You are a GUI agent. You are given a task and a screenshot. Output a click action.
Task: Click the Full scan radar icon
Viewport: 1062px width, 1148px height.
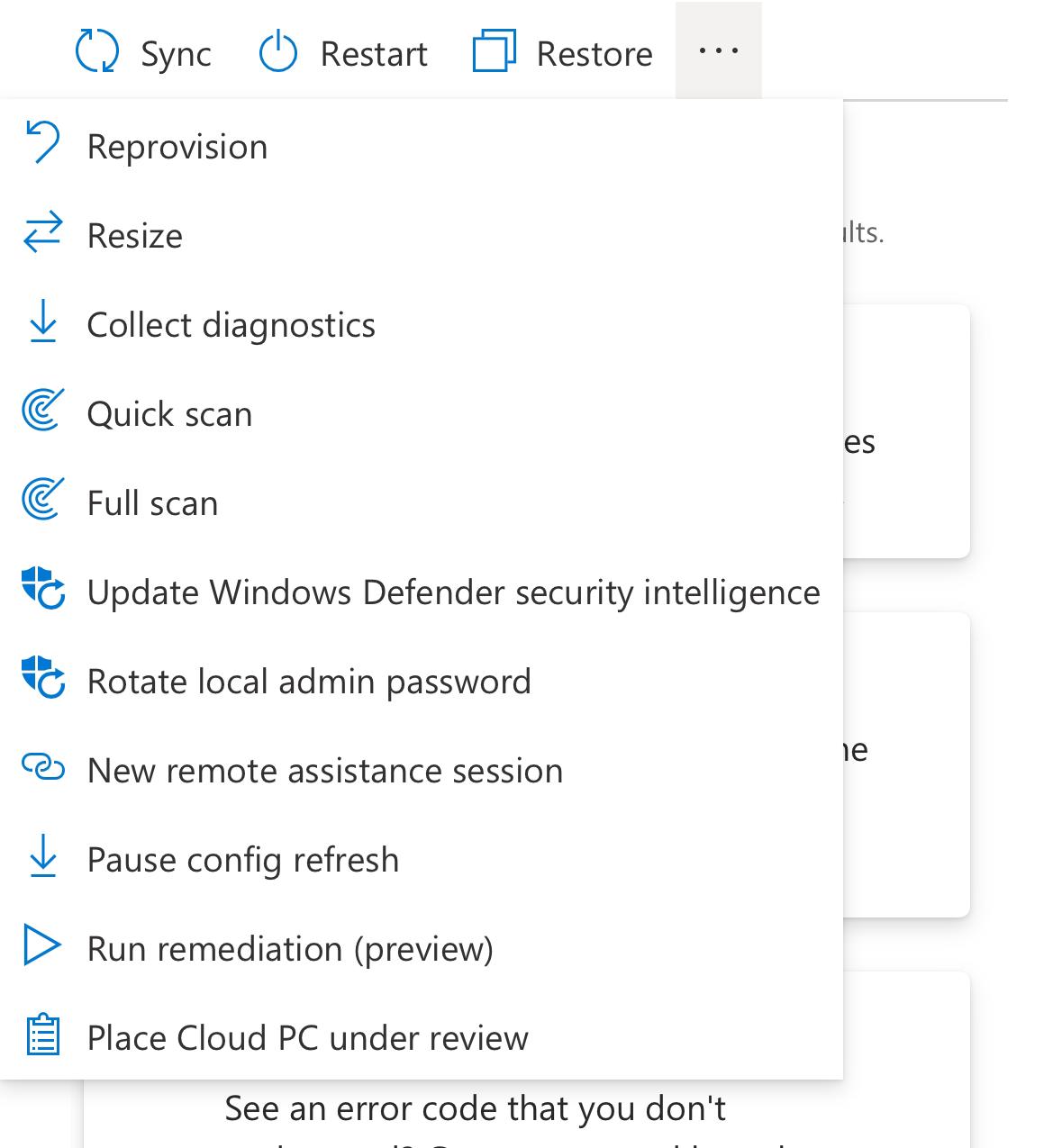pos(42,500)
